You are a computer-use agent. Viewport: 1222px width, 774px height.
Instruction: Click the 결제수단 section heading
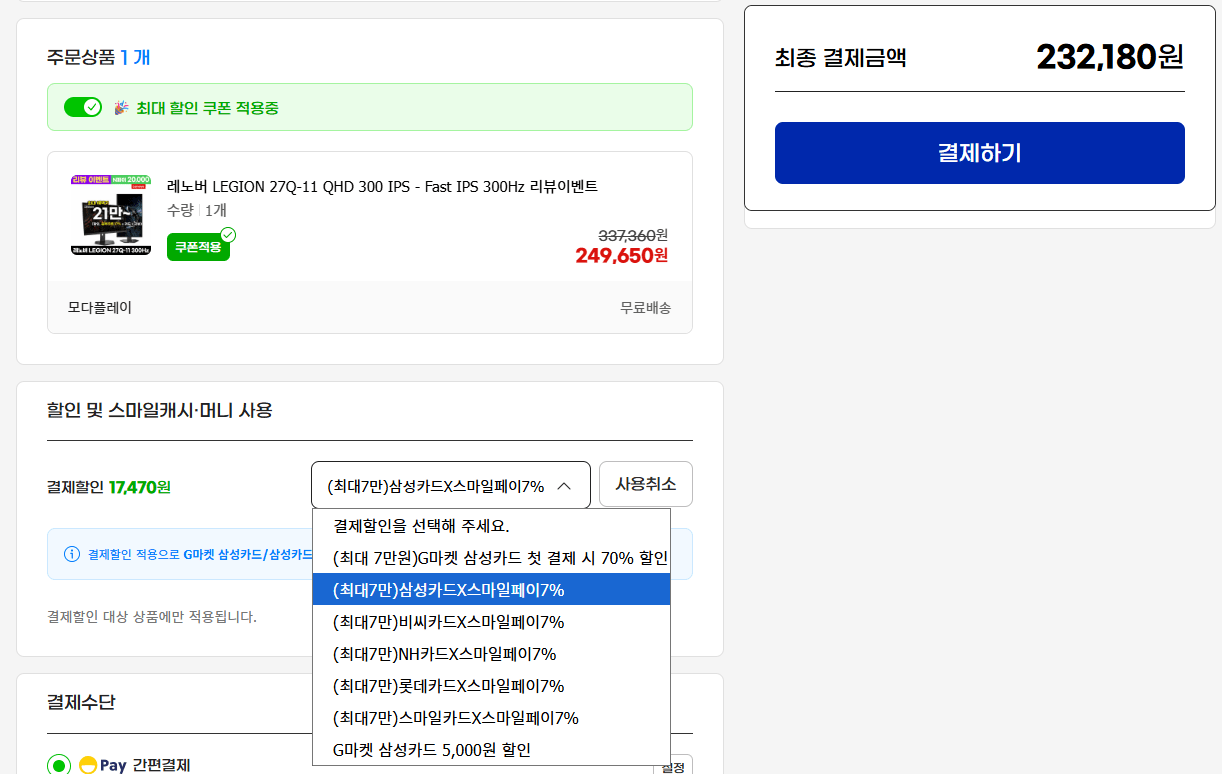tap(81, 702)
